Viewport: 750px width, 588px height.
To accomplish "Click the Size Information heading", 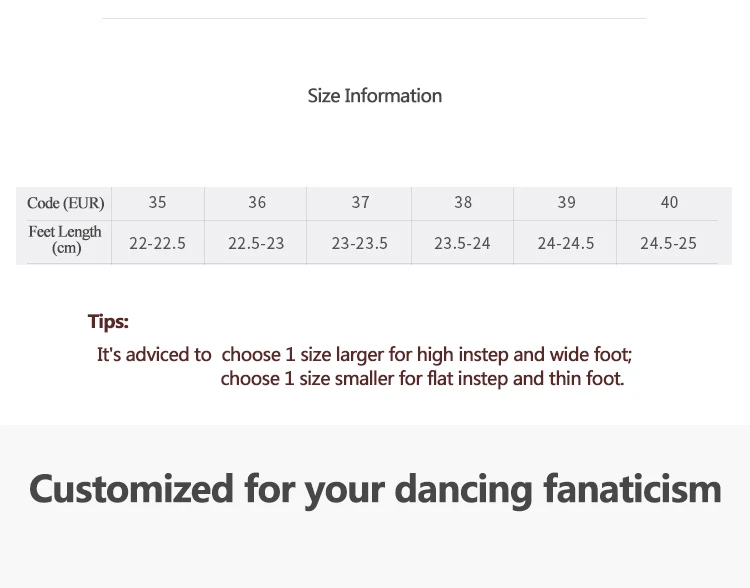I will (374, 96).
